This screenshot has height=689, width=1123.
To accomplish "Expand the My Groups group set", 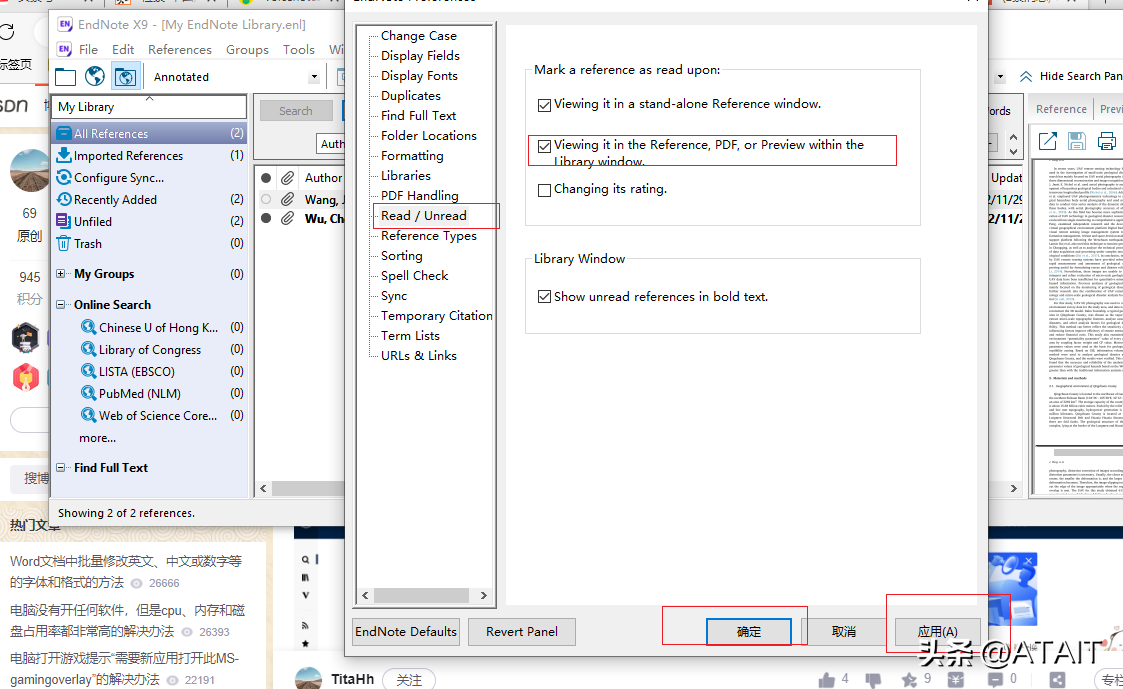I will (61, 274).
